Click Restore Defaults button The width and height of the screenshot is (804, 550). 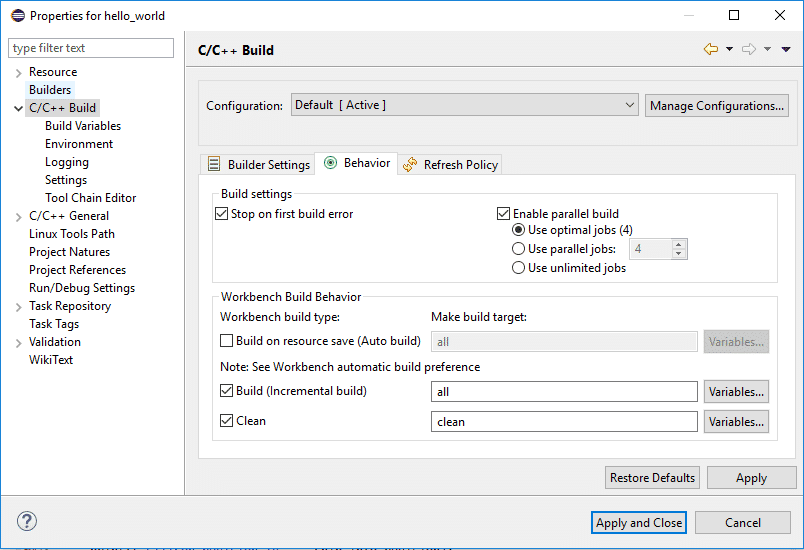point(652,478)
